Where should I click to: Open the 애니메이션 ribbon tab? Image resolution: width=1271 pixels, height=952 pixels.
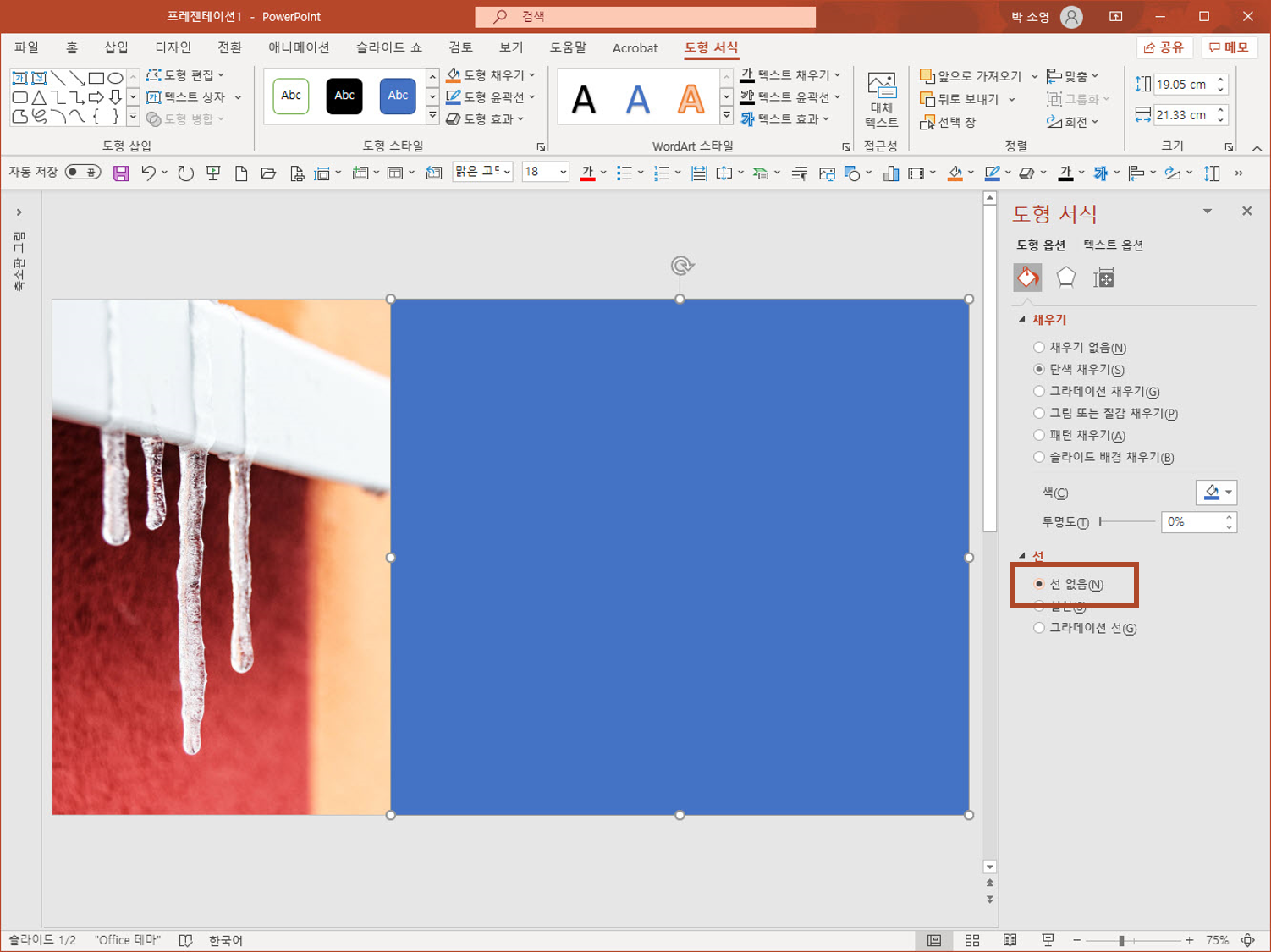299,47
